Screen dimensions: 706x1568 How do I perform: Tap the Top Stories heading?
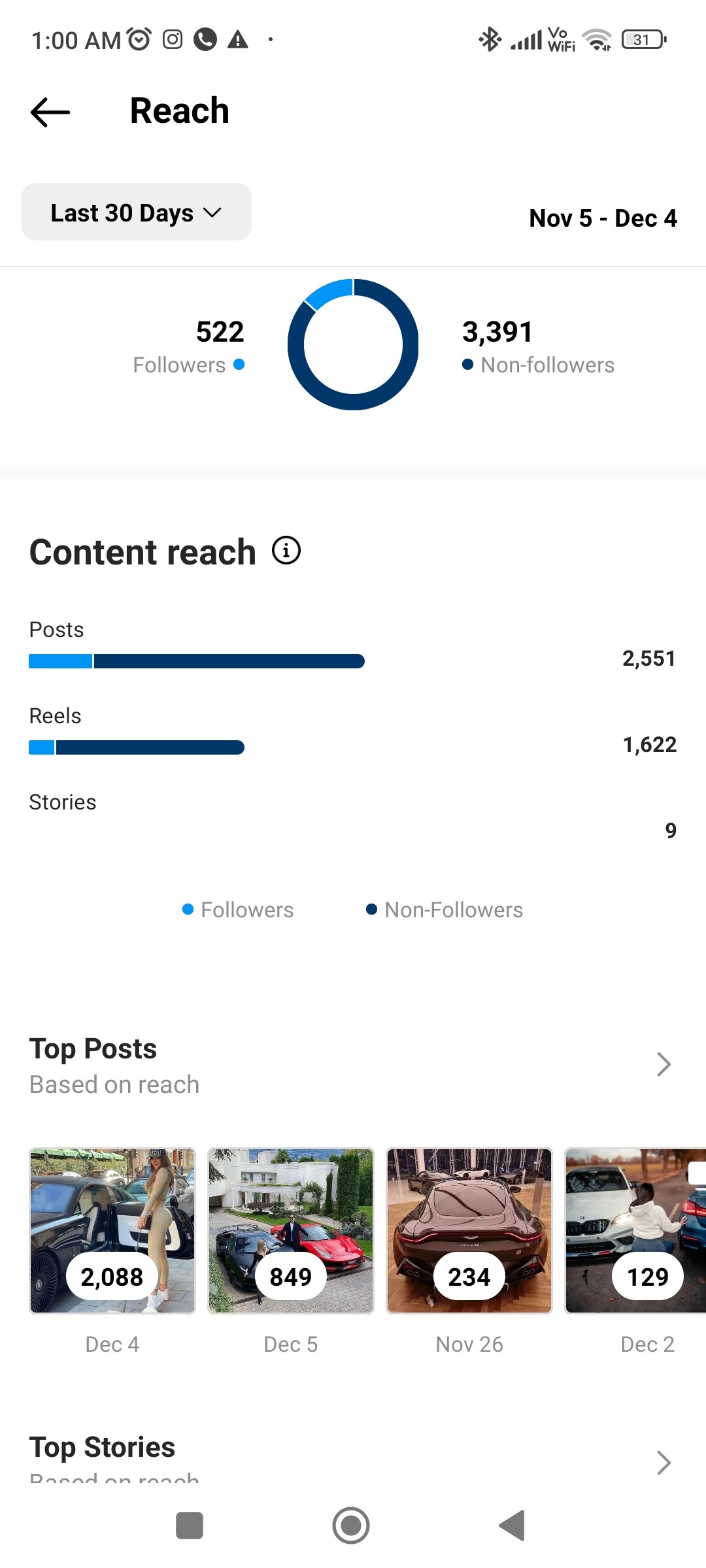[103, 1448]
